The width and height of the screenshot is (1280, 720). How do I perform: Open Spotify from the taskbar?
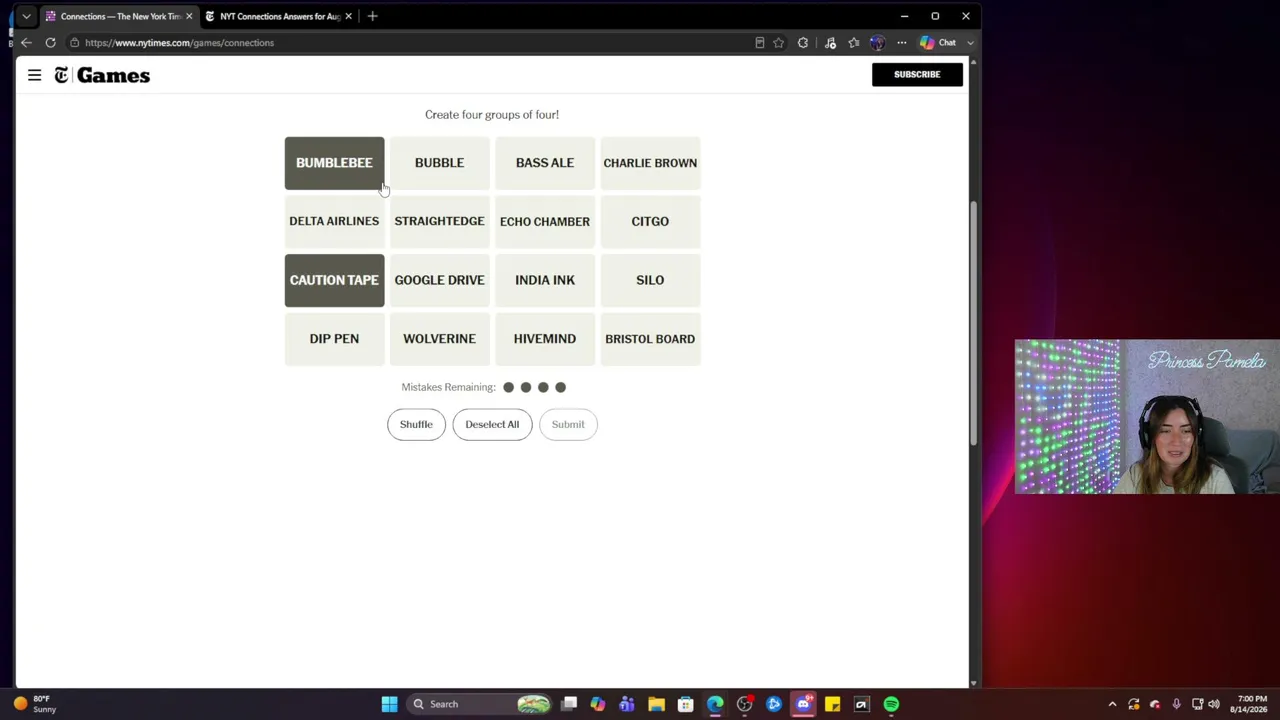[x=891, y=704]
